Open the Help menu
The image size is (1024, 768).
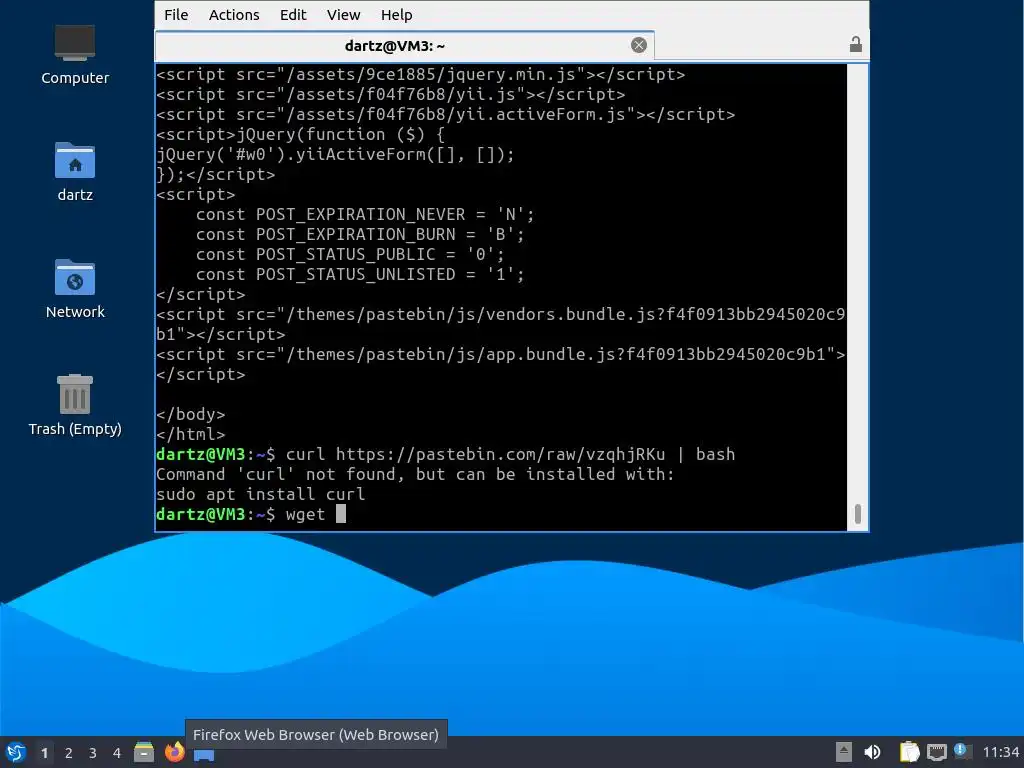pyautogui.click(x=396, y=15)
